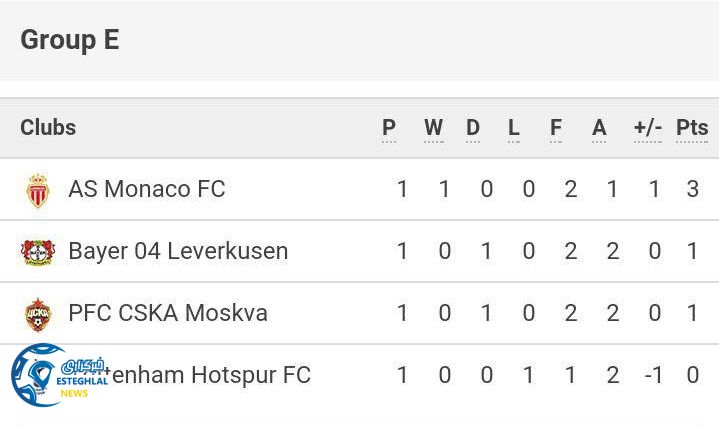Image resolution: width=719 pixels, height=425 pixels.
Task: Click the F (goals for) column header
Action: 556,128
